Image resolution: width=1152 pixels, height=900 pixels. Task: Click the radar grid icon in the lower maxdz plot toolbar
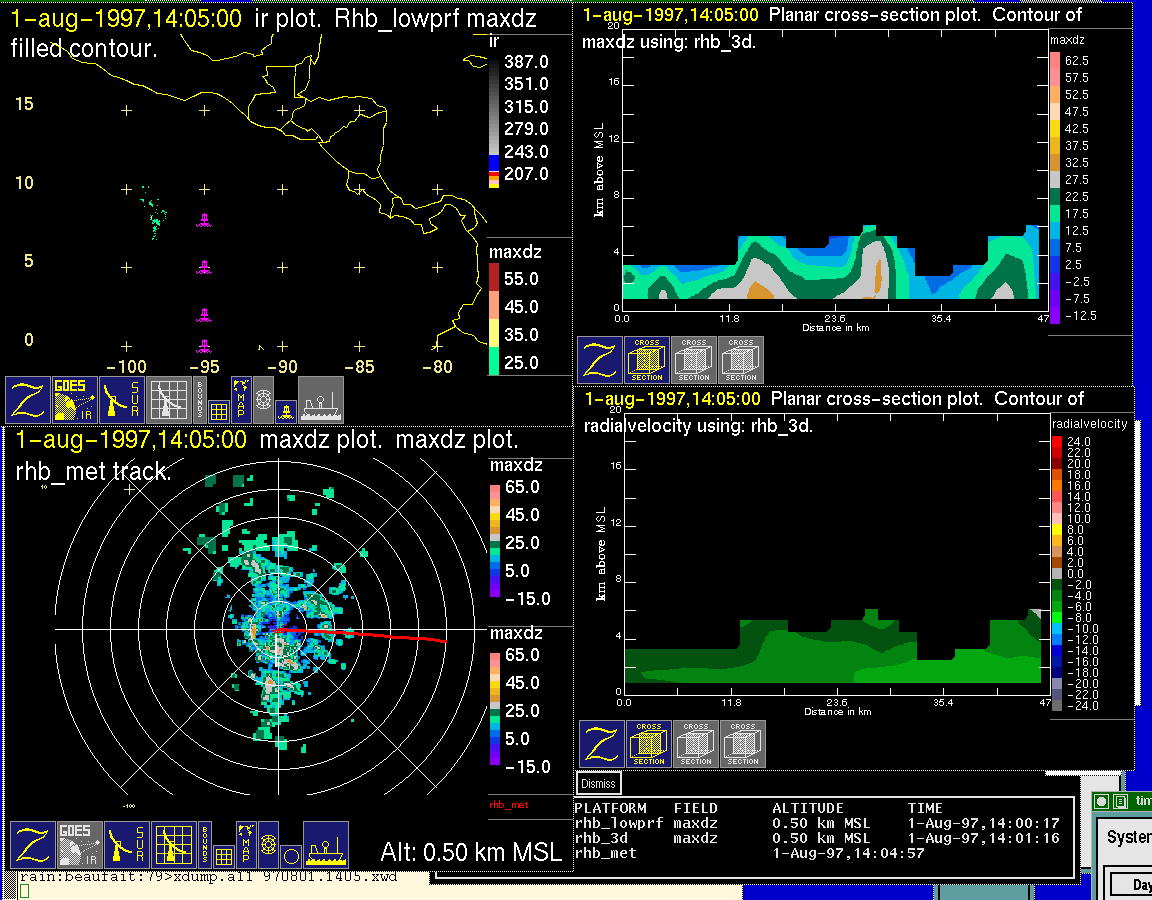171,845
